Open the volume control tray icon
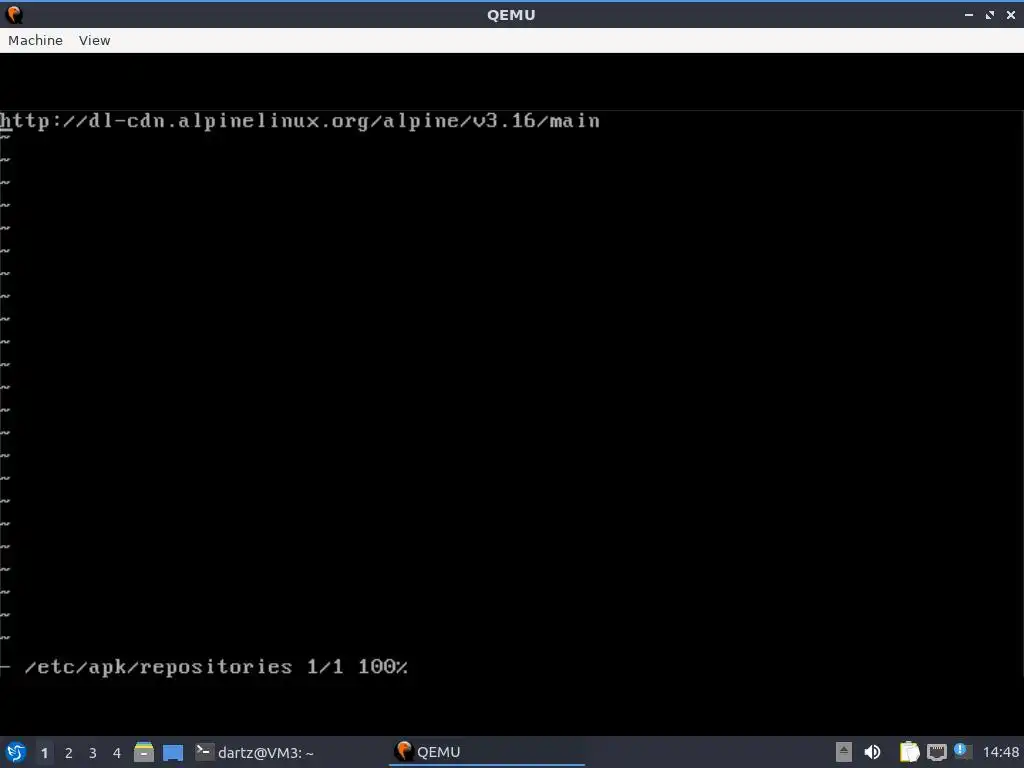This screenshot has height=768, width=1024. (872, 752)
